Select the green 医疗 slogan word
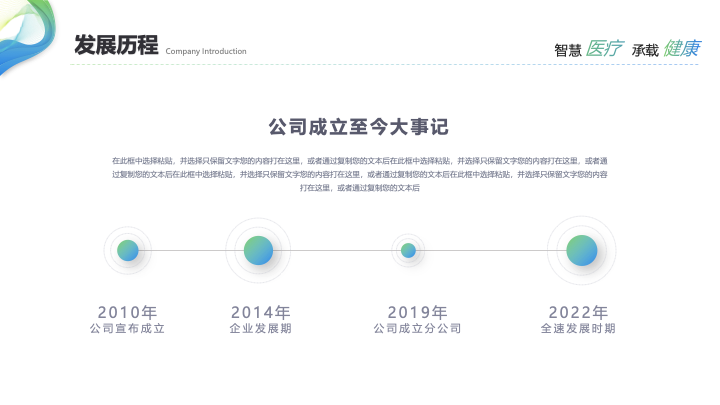The height and width of the screenshot is (405, 720). [604, 48]
